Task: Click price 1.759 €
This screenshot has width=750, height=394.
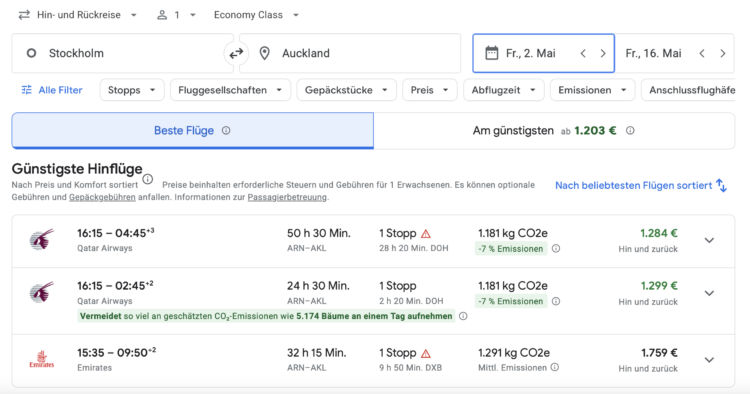Action: pos(659,353)
